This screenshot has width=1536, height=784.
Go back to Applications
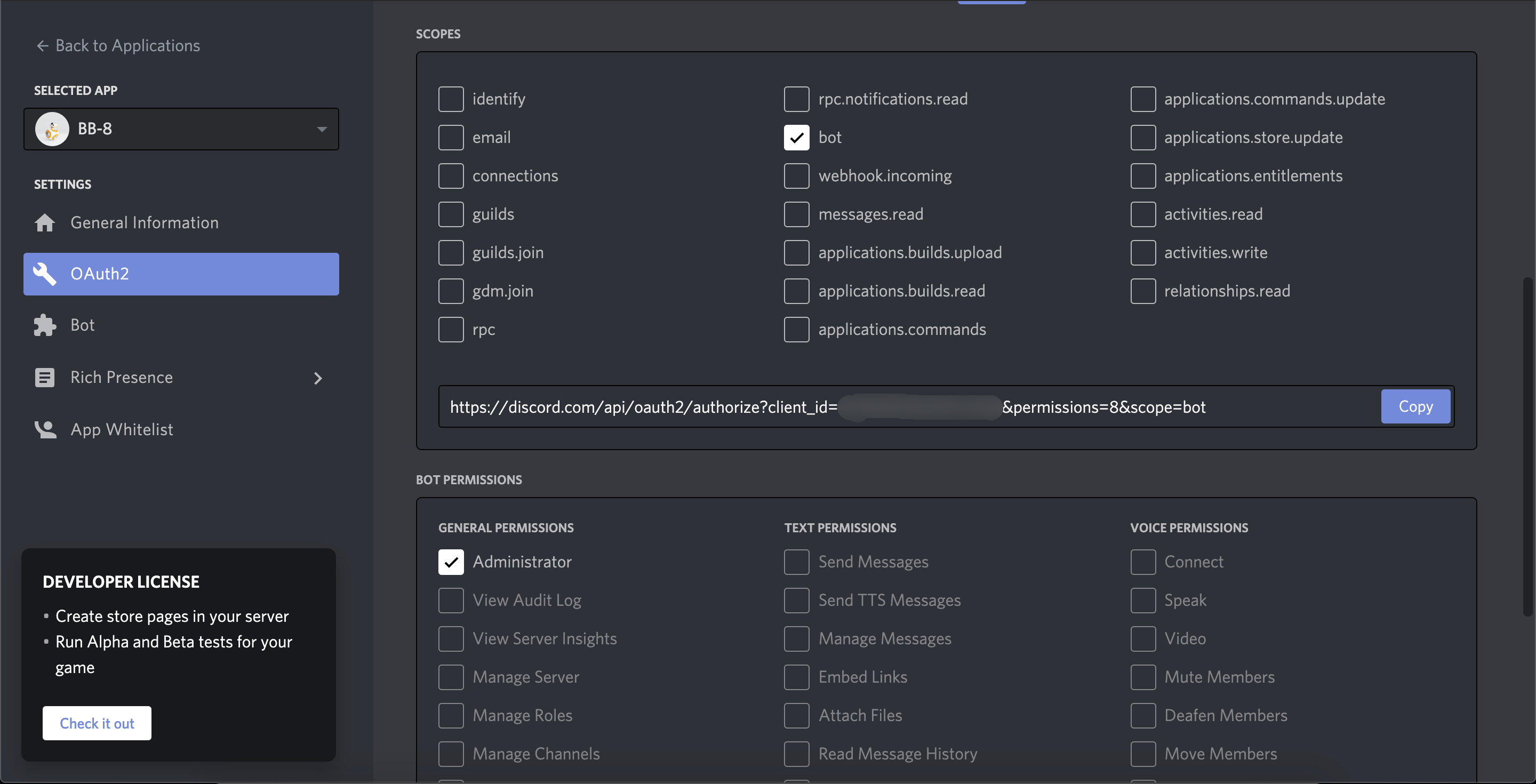pyautogui.click(x=118, y=46)
